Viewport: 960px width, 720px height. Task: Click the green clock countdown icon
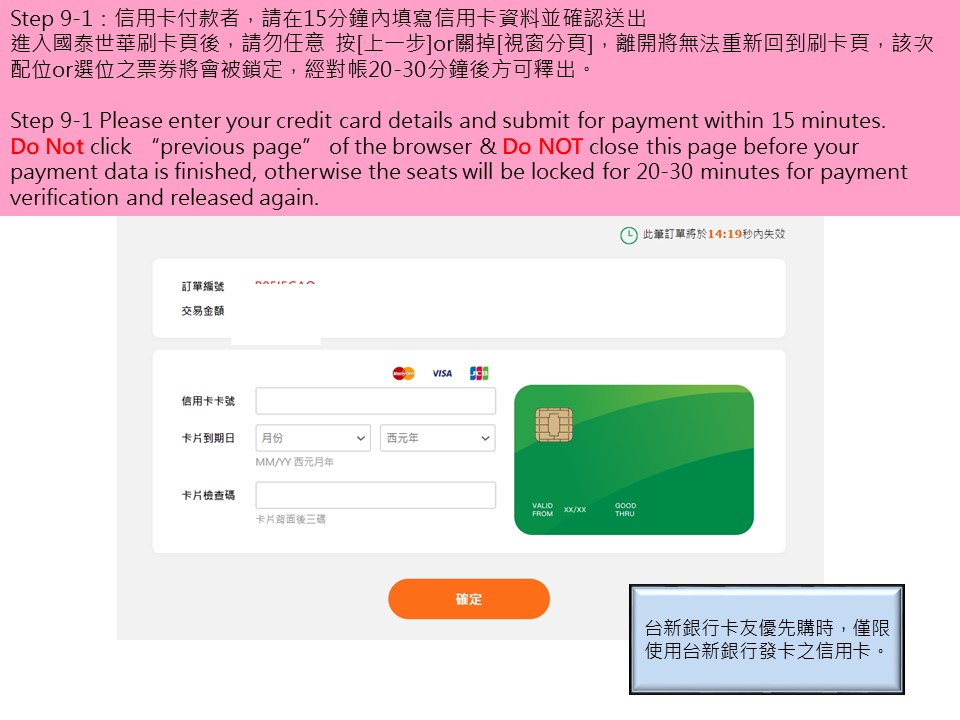[x=629, y=235]
